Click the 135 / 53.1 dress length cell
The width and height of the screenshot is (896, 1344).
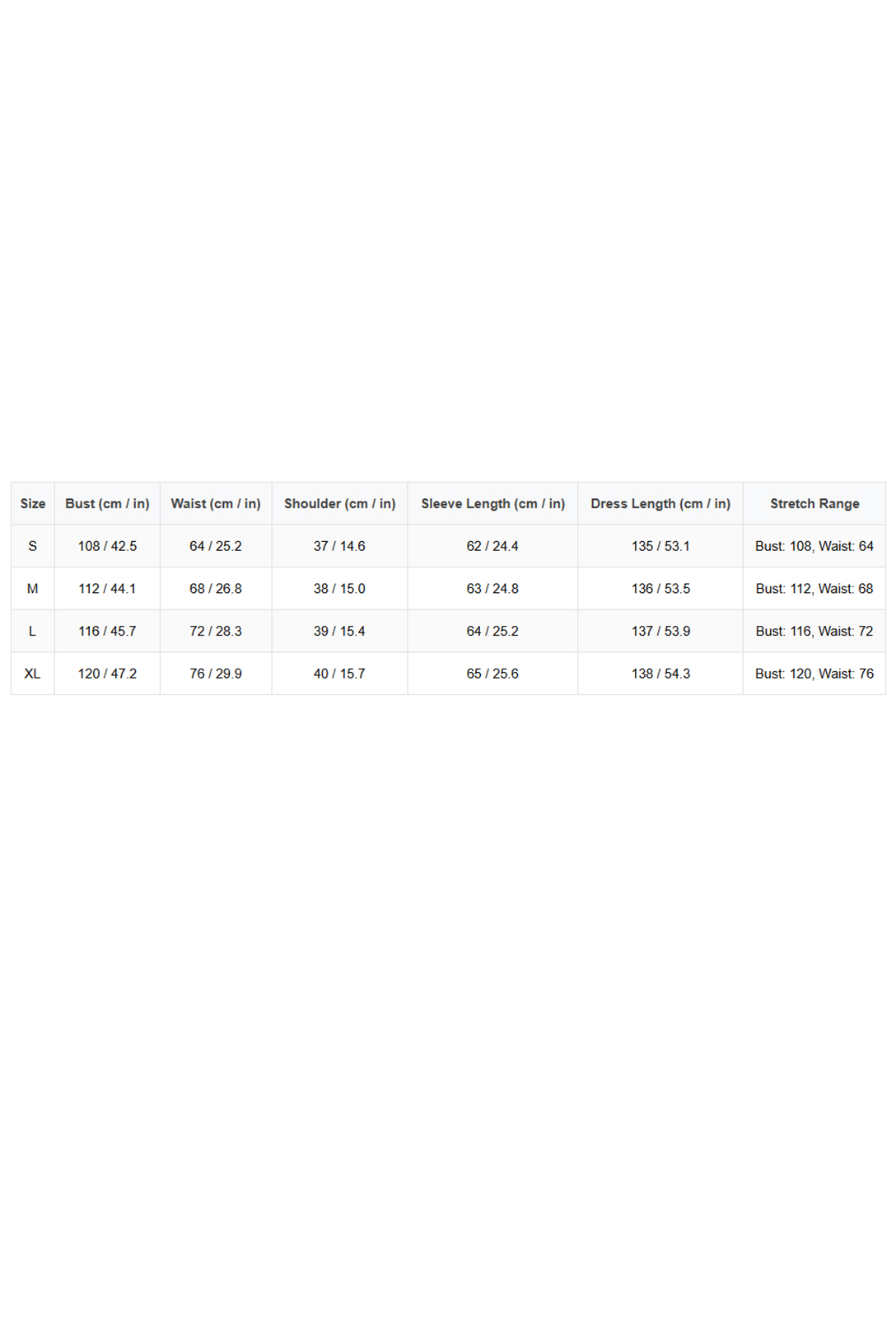pyautogui.click(x=660, y=546)
